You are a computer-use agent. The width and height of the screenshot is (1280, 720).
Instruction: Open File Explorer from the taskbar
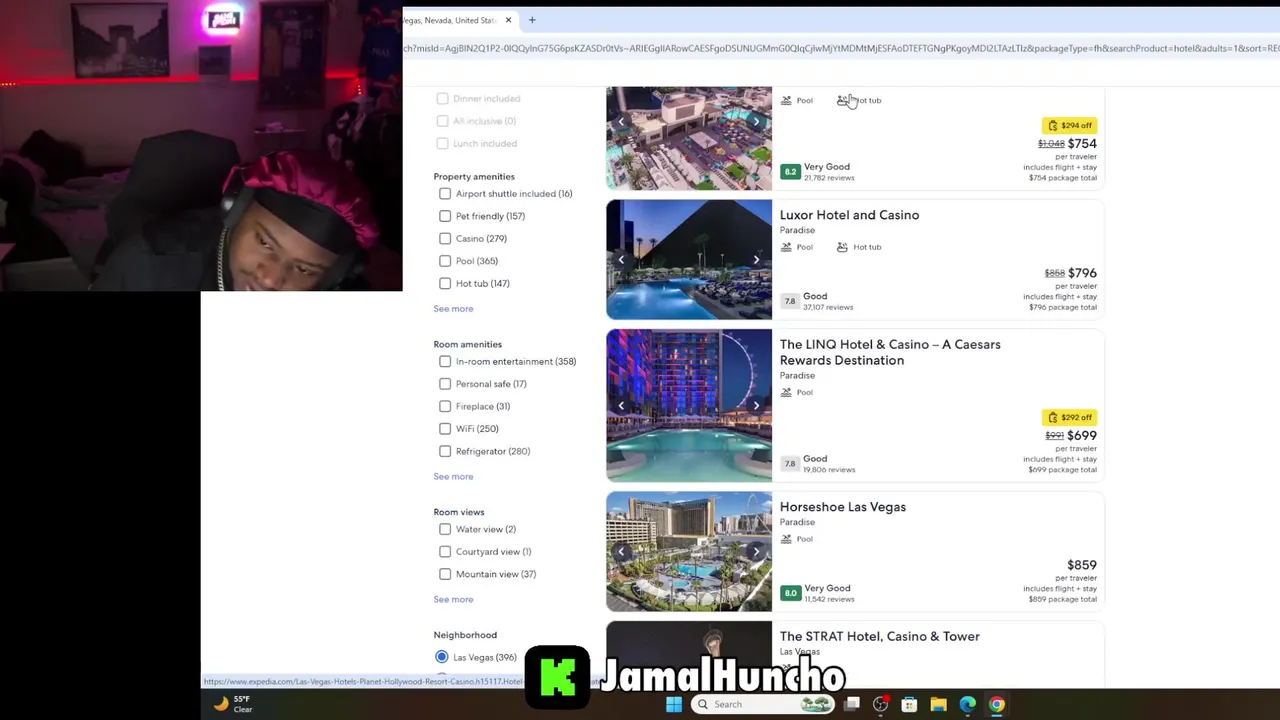click(x=938, y=704)
